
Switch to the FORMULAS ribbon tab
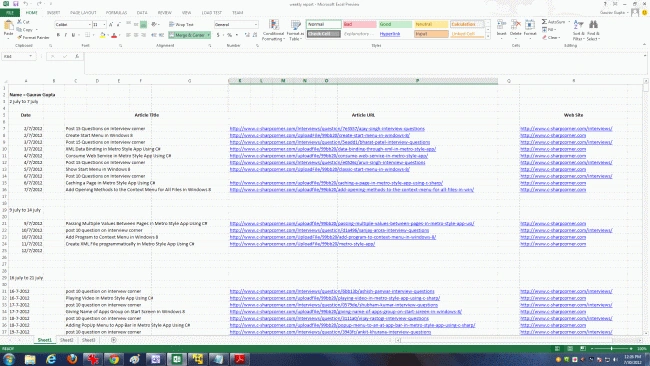click(116, 12)
